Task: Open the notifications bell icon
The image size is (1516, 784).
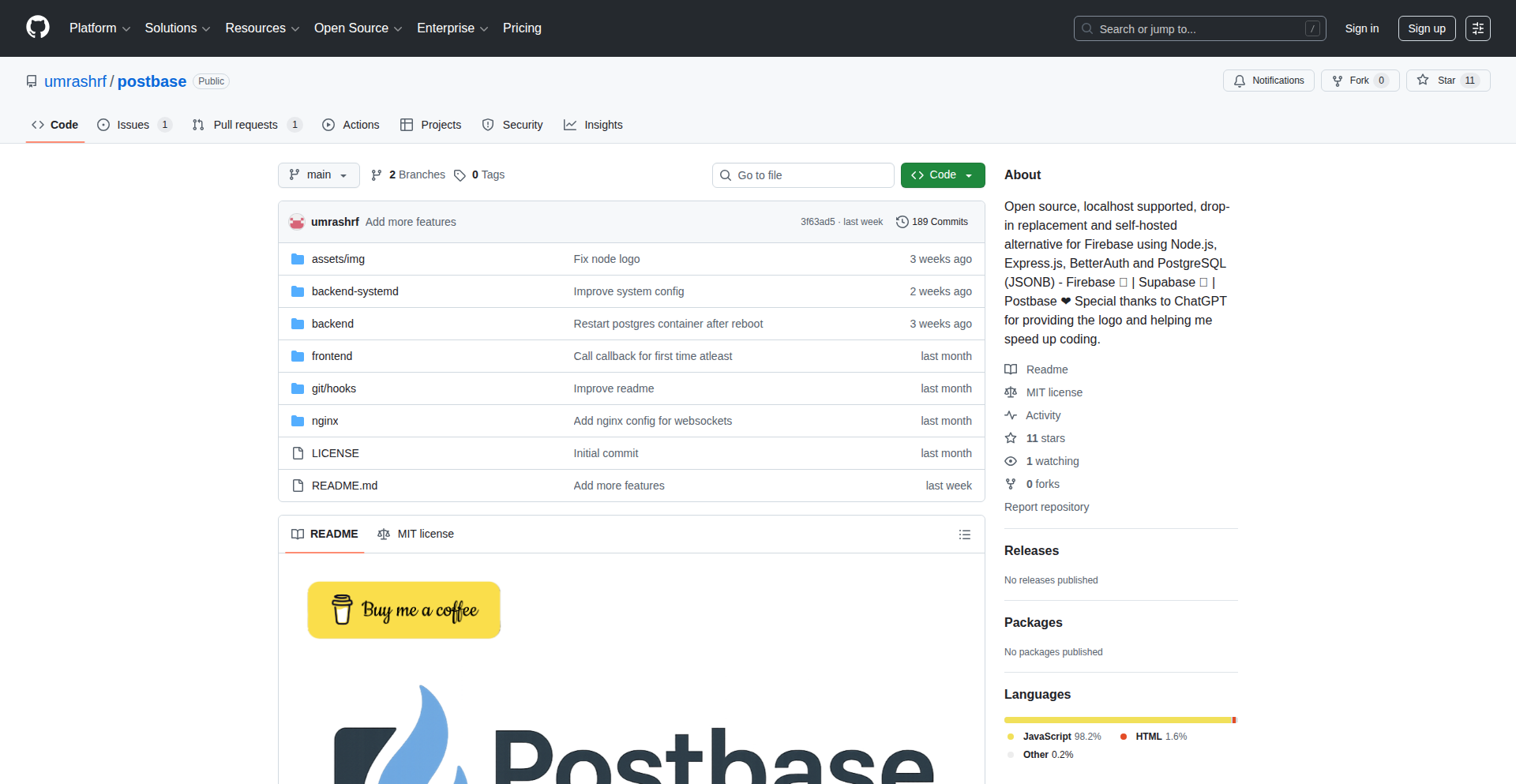Action: pos(1240,80)
